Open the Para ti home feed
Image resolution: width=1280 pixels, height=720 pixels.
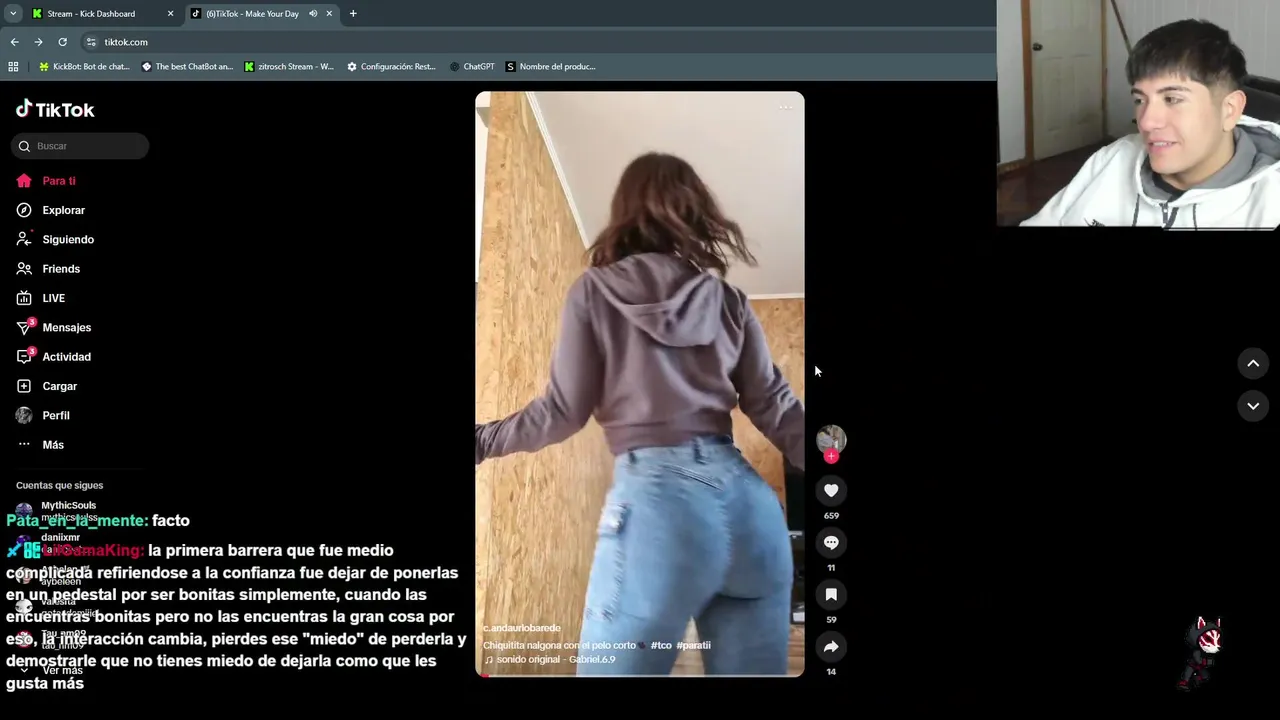[46, 181]
